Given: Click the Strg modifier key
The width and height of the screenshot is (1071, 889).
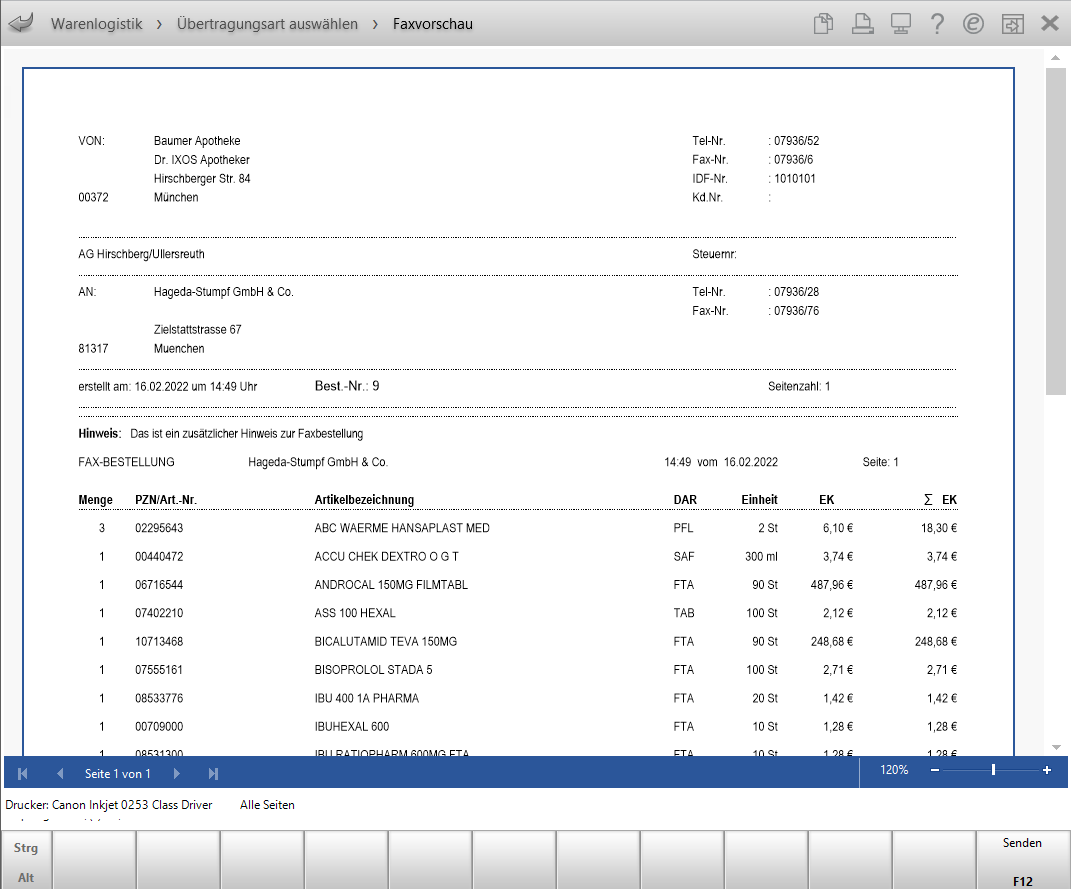Looking at the screenshot, I should click(x=26, y=847).
